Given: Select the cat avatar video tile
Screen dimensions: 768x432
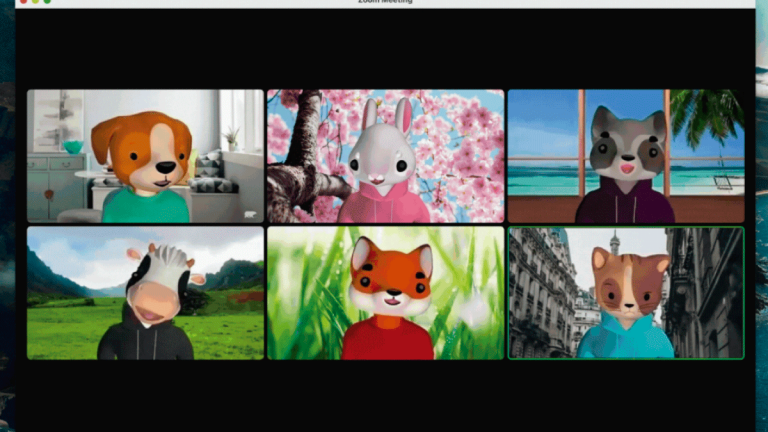Looking at the screenshot, I should [x=626, y=293].
